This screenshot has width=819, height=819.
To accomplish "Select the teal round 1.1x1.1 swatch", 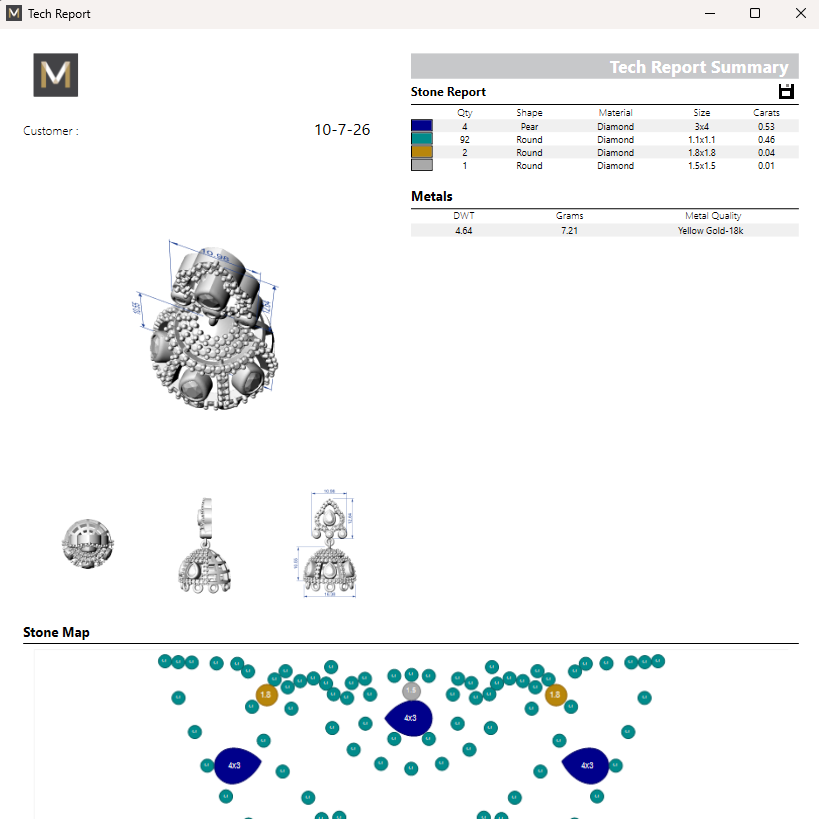I will pyautogui.click(x=422, y=139).
